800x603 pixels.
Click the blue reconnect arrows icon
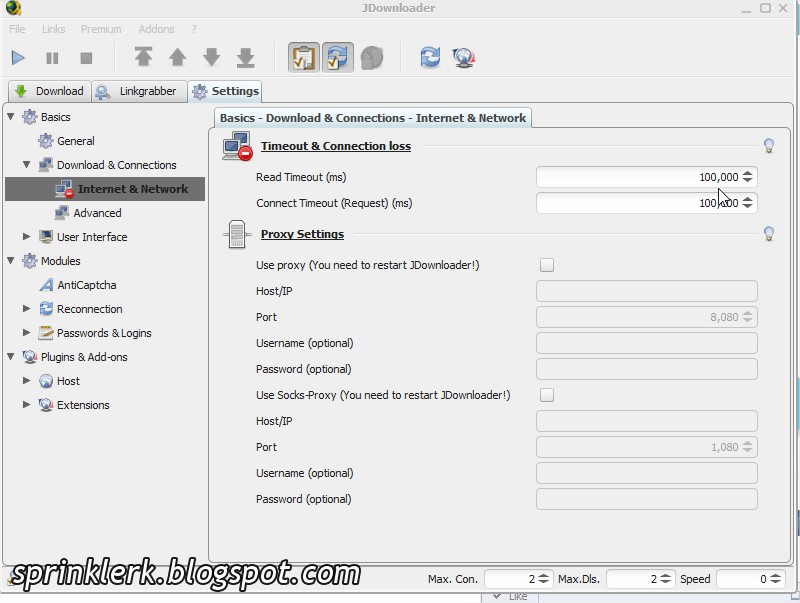click(430, 57)
